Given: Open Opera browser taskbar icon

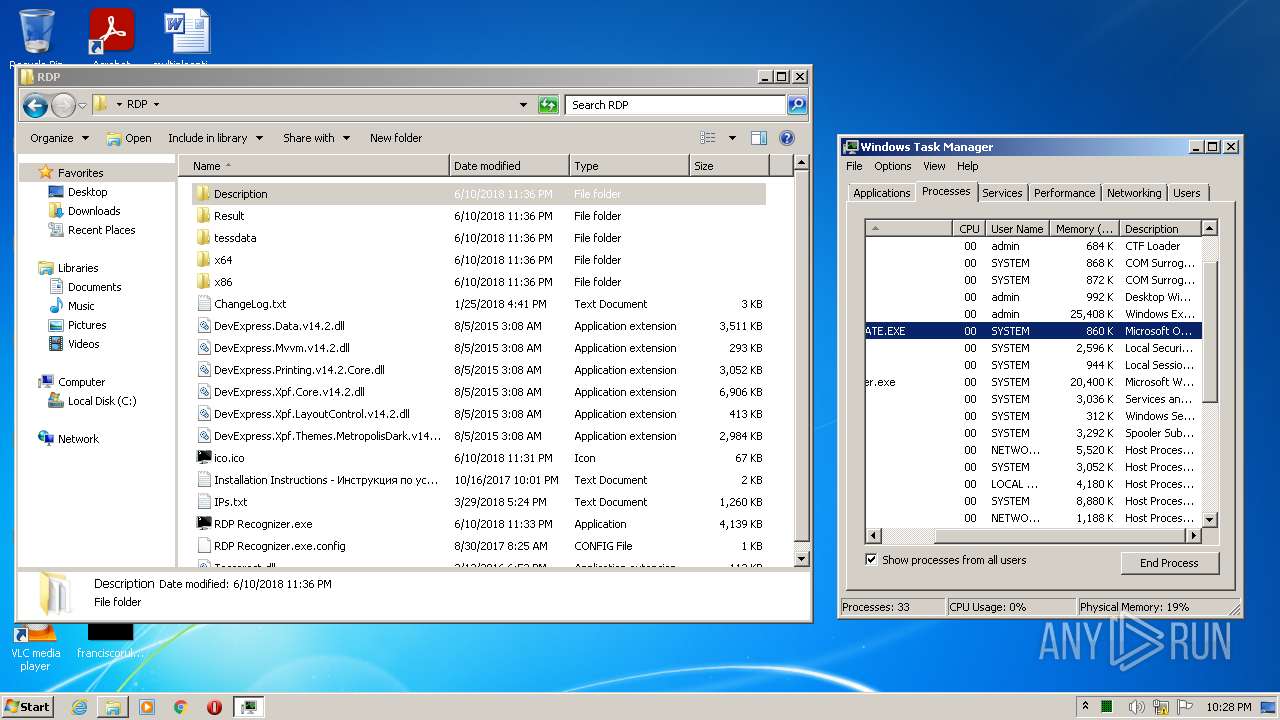Looking at the screenshot, I should pyautogui.click(x=214, y=707).
